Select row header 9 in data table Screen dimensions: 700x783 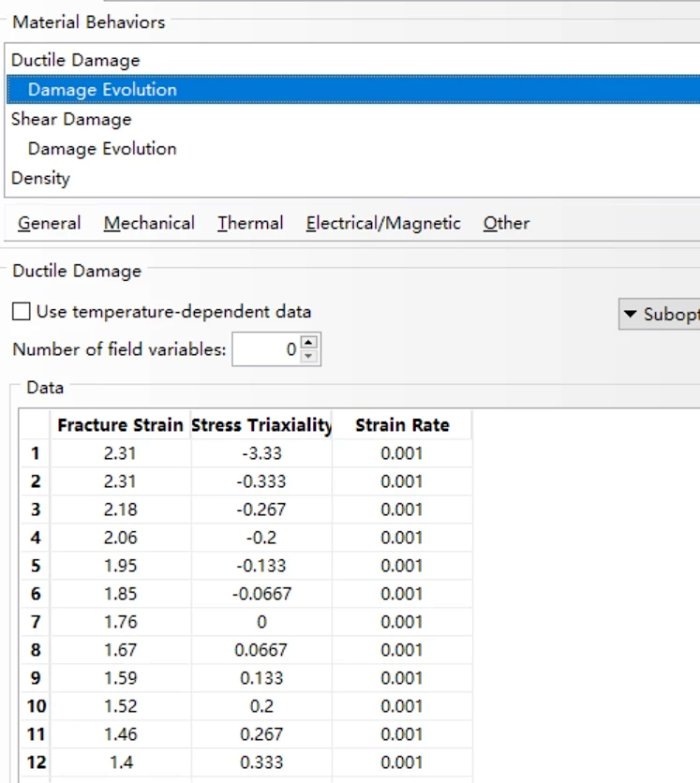tap(35, 678)
